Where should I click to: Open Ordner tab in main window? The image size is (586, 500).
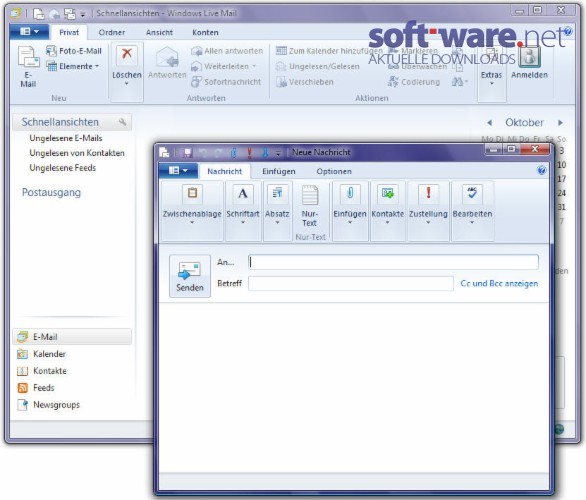(x=112, y=33)
